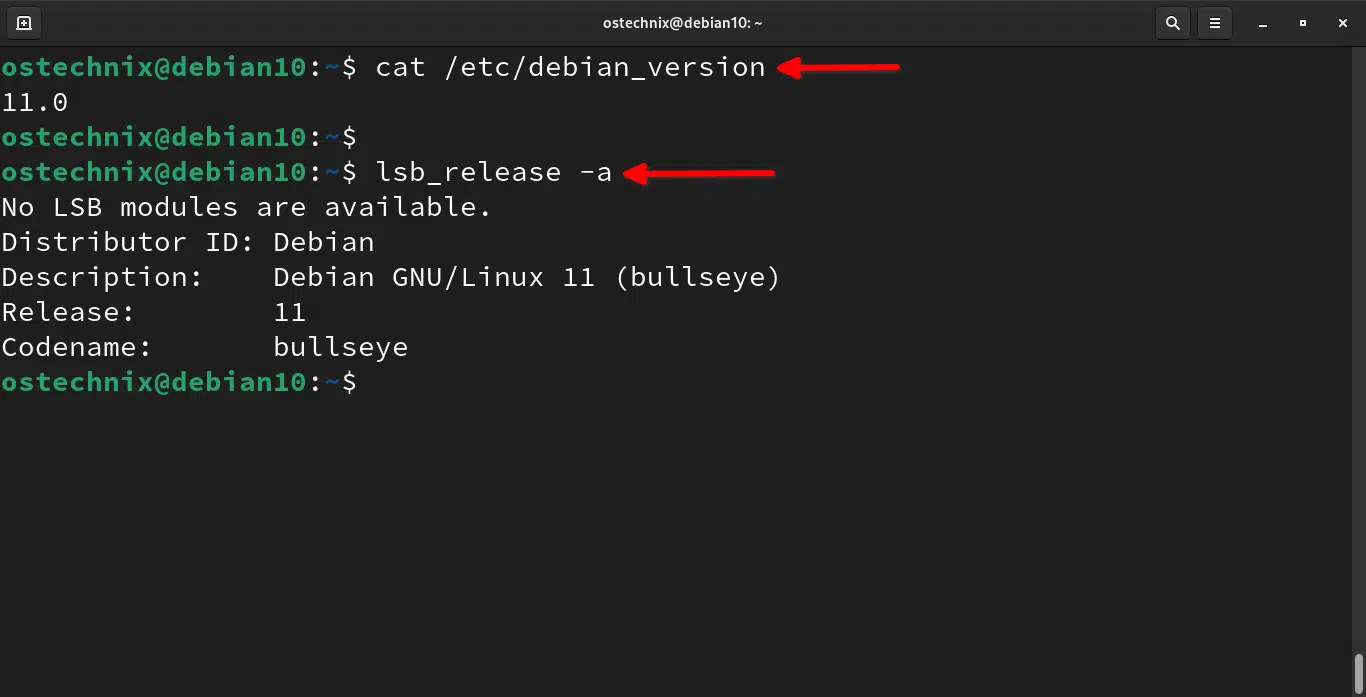Click the empty prompt below 11.0 output
This screenshot has width=1366, height=697.
point(179,137)
